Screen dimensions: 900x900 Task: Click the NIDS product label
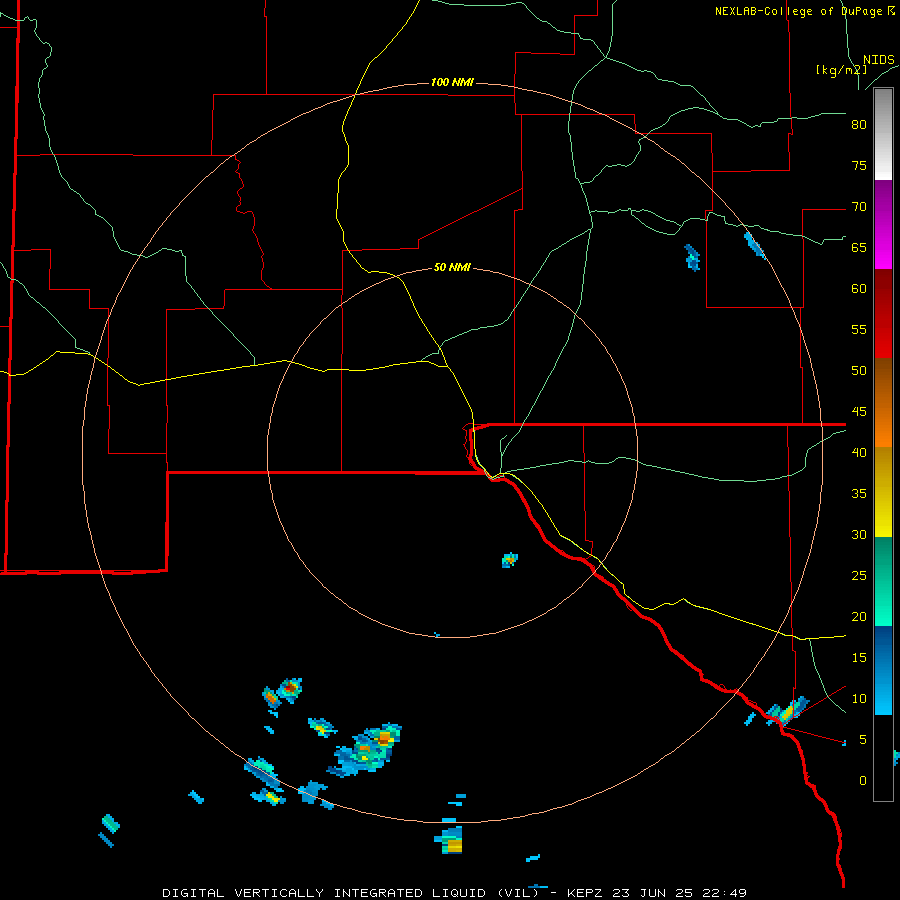coord(878,59)
